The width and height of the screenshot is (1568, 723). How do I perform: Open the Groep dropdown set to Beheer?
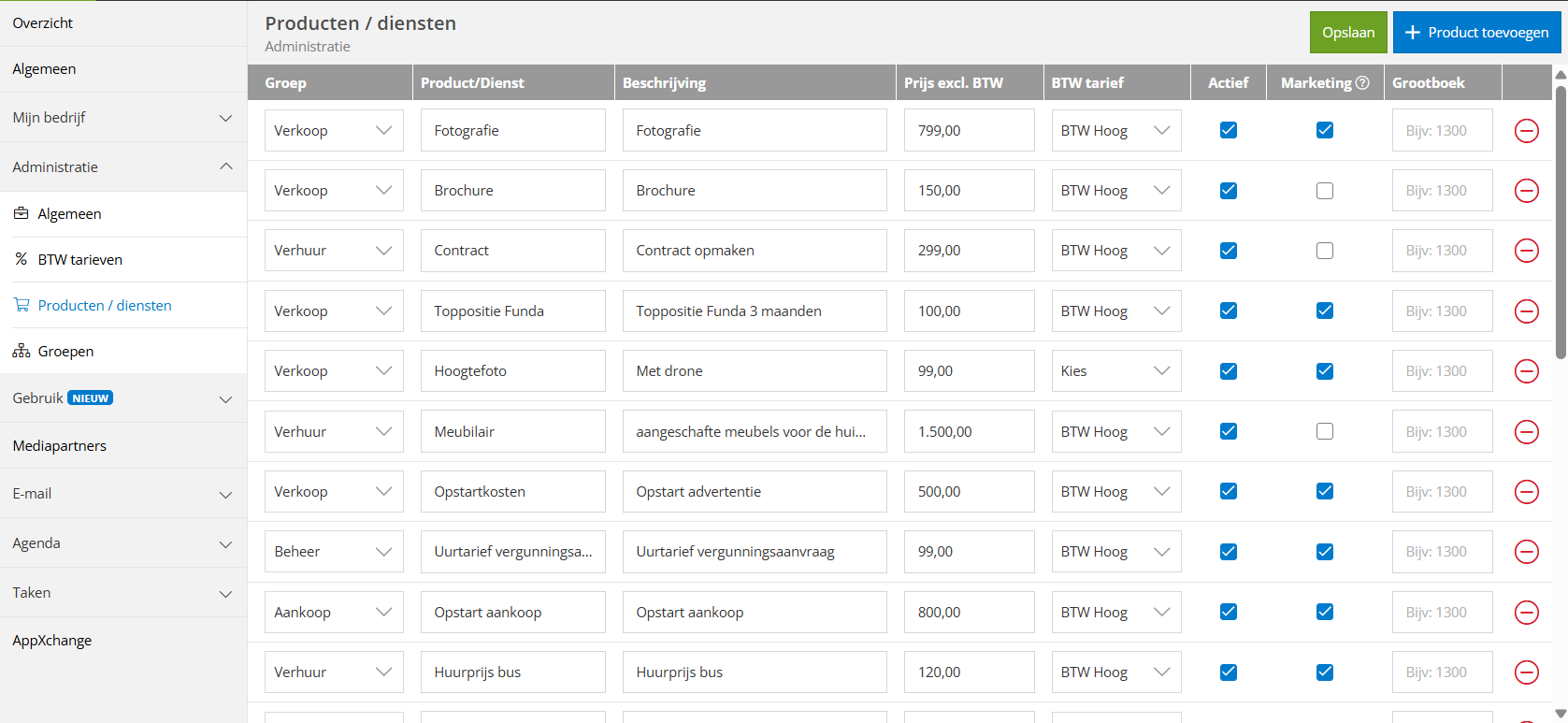coord(333,552)
